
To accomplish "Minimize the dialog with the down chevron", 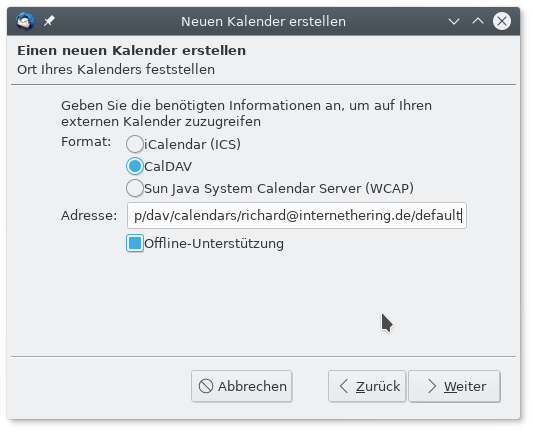I will 454,21.
